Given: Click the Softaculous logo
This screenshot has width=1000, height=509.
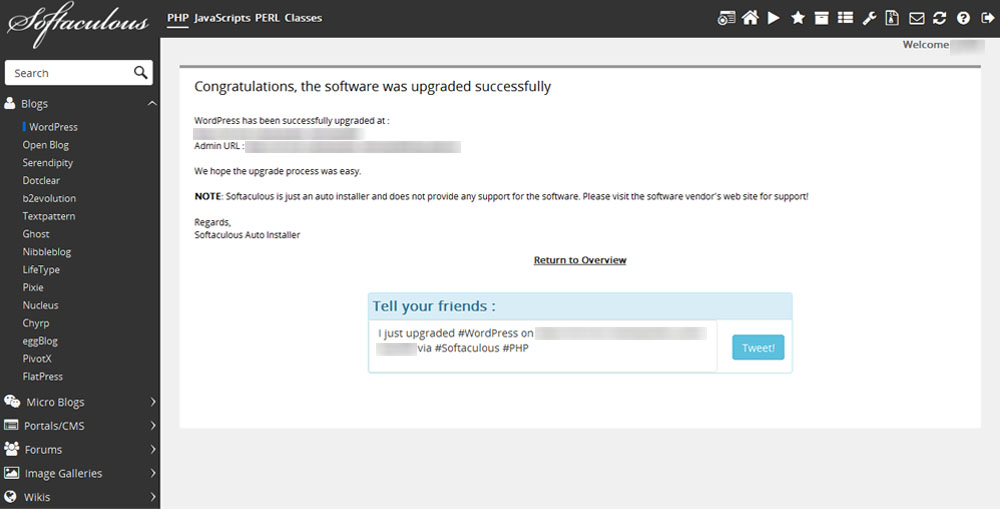Looking at the screenshot, I should 78,24.
